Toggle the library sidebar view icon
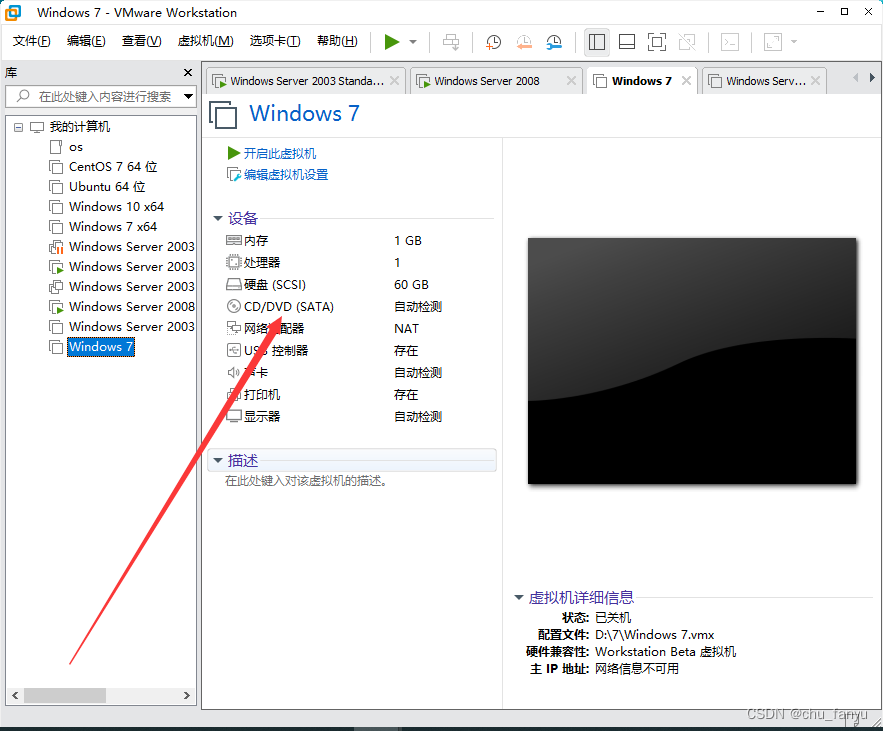The width and height of the screenshot is (883, 731). [597, 42]
